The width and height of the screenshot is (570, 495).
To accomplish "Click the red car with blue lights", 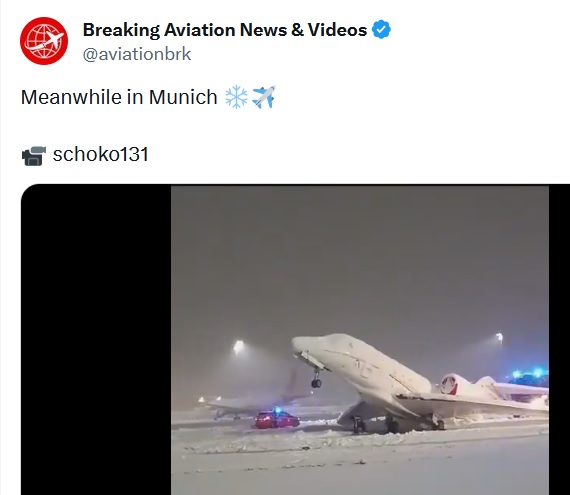I will pos(277,419).
